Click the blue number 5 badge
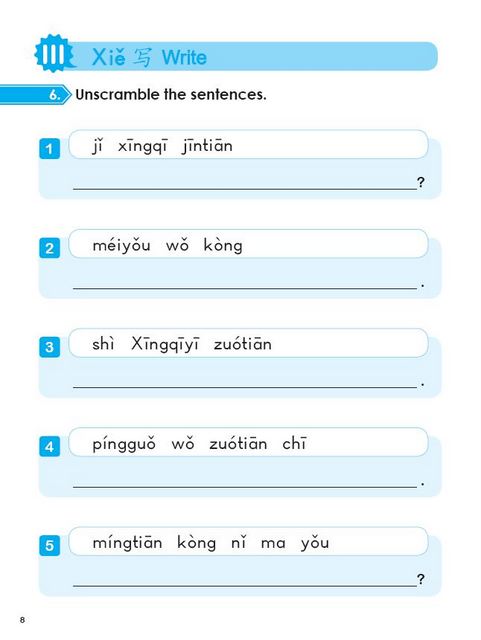 click(x=49, y=546)
